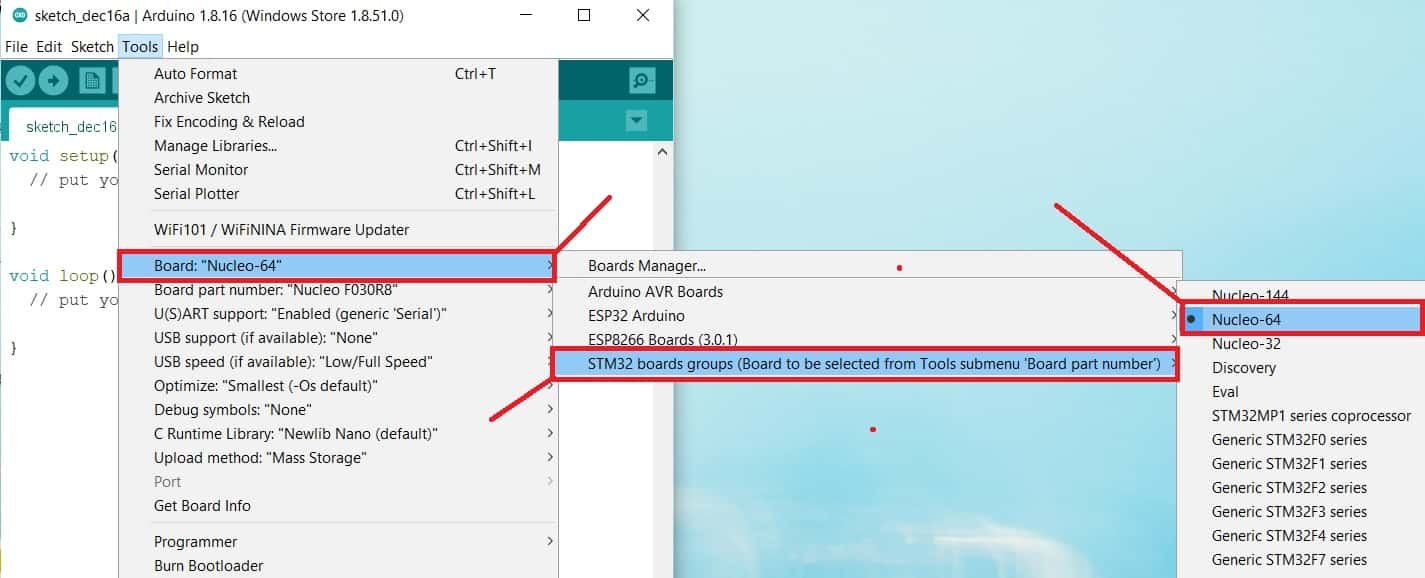
Task: Expand Debug symbols: "None" submenu
Action: pyautogui.click(x=338, y=410)
